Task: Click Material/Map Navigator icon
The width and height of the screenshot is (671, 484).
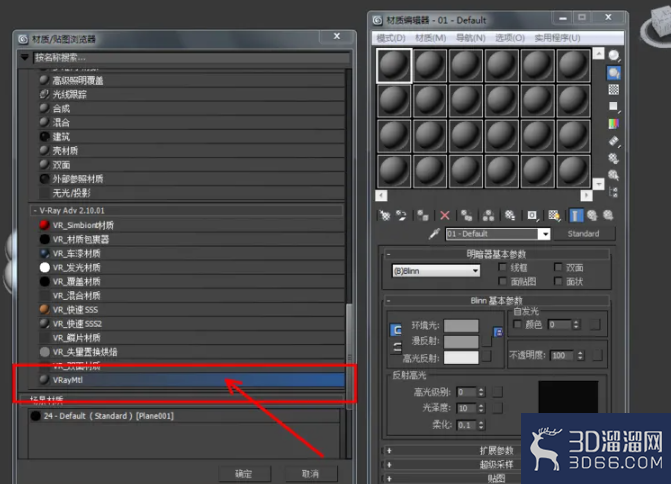Action: coord(614,192)
